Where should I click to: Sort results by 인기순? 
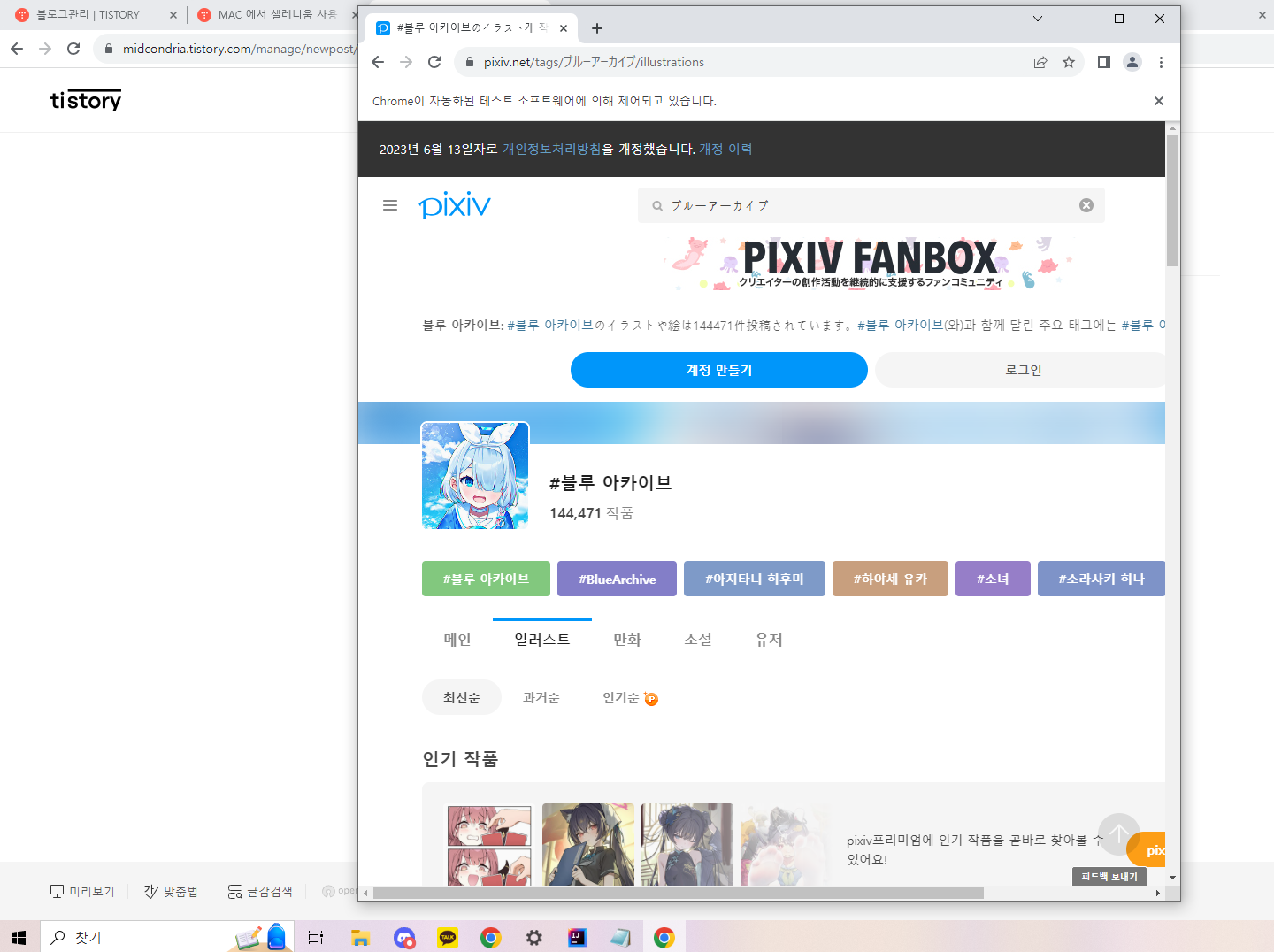tap(621, 697)
